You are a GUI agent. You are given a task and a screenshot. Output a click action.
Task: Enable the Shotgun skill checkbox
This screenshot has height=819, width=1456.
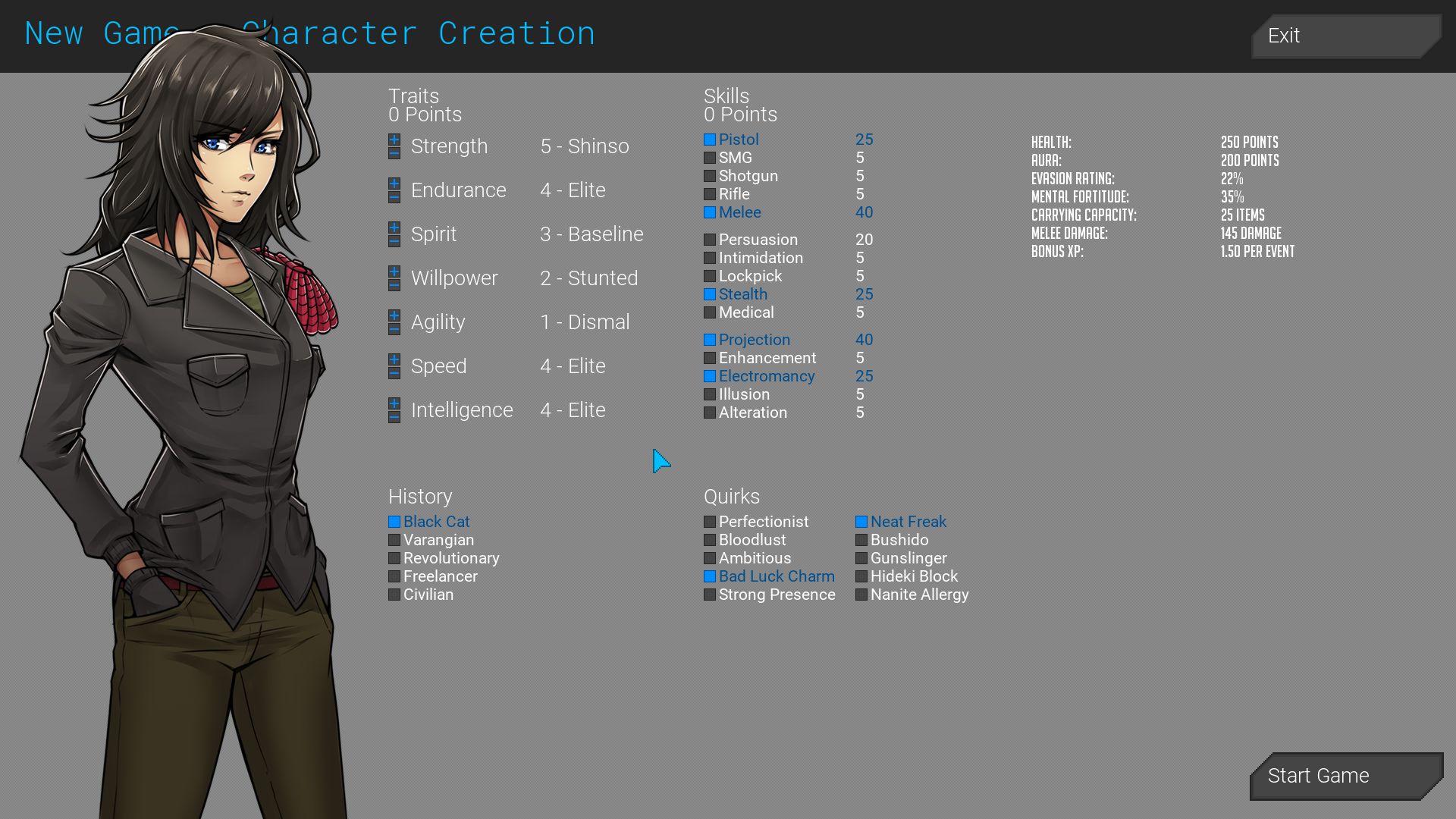(x=710, y=176)
